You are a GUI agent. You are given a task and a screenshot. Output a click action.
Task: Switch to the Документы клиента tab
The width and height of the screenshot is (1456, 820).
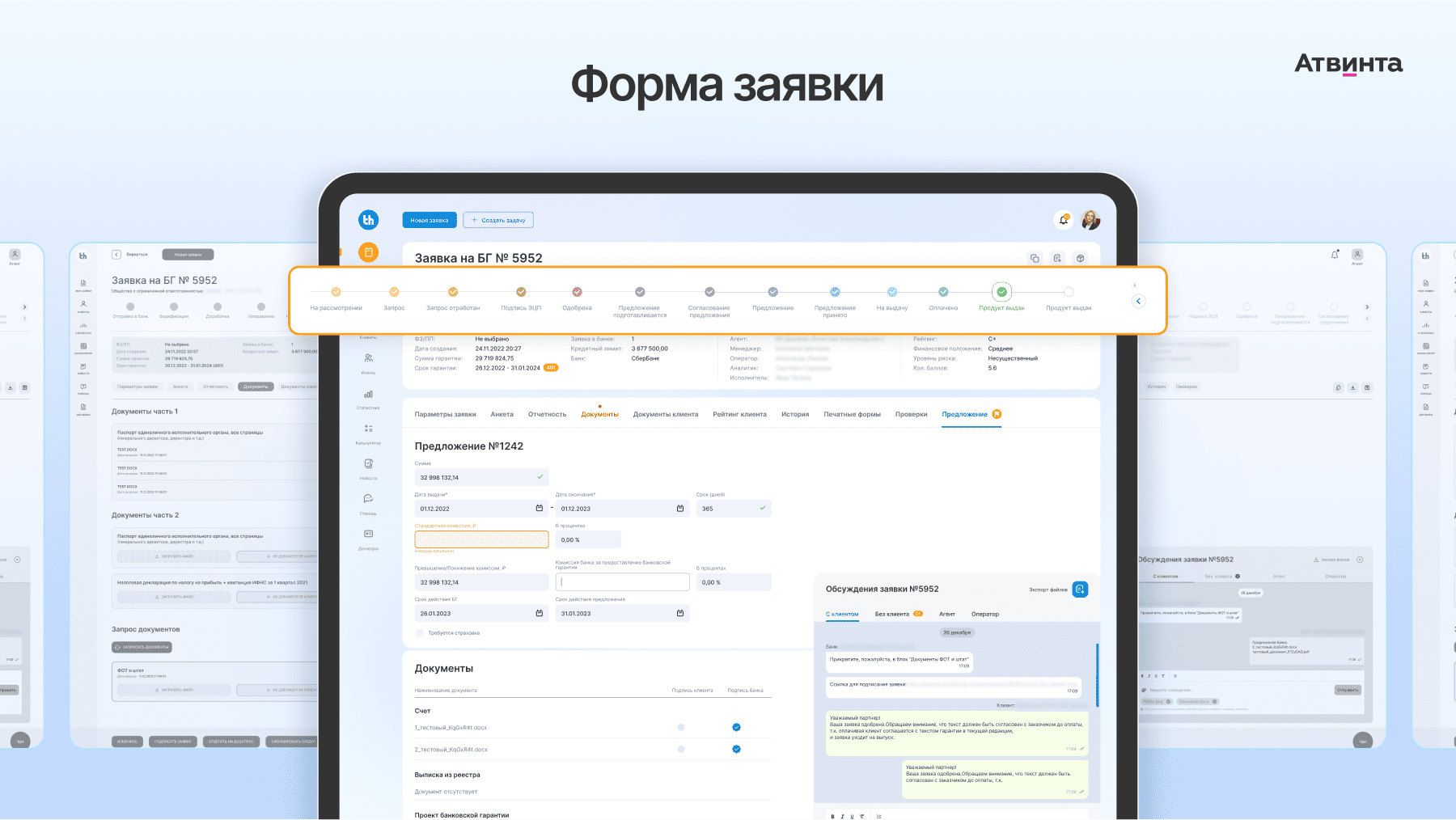[665, 414]
